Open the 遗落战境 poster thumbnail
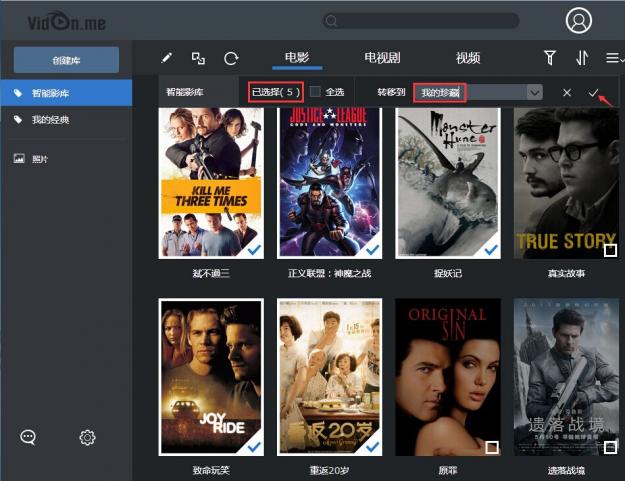 pos(566,377)
